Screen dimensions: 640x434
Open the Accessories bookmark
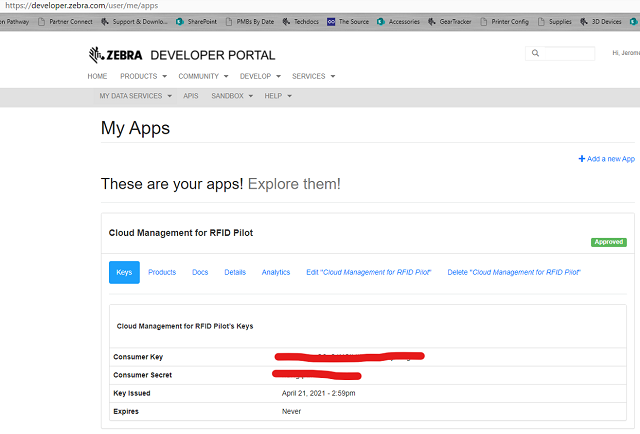click(x=398, y=22)
